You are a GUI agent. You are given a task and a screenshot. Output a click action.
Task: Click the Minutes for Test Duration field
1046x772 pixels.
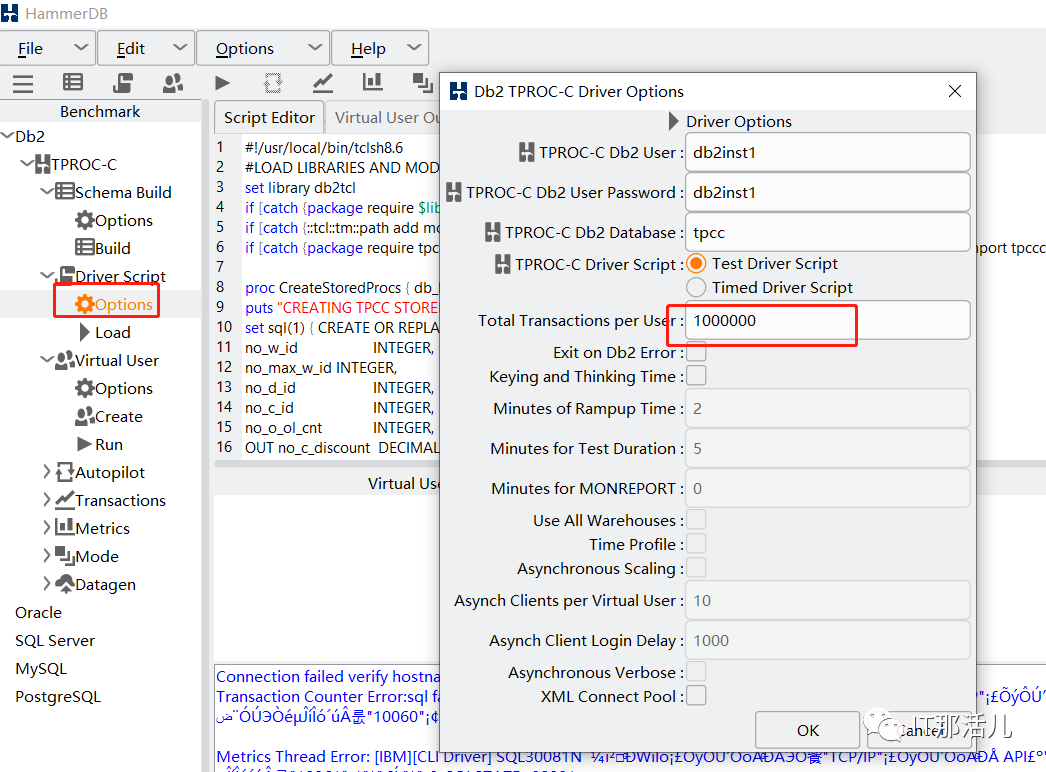827,448
